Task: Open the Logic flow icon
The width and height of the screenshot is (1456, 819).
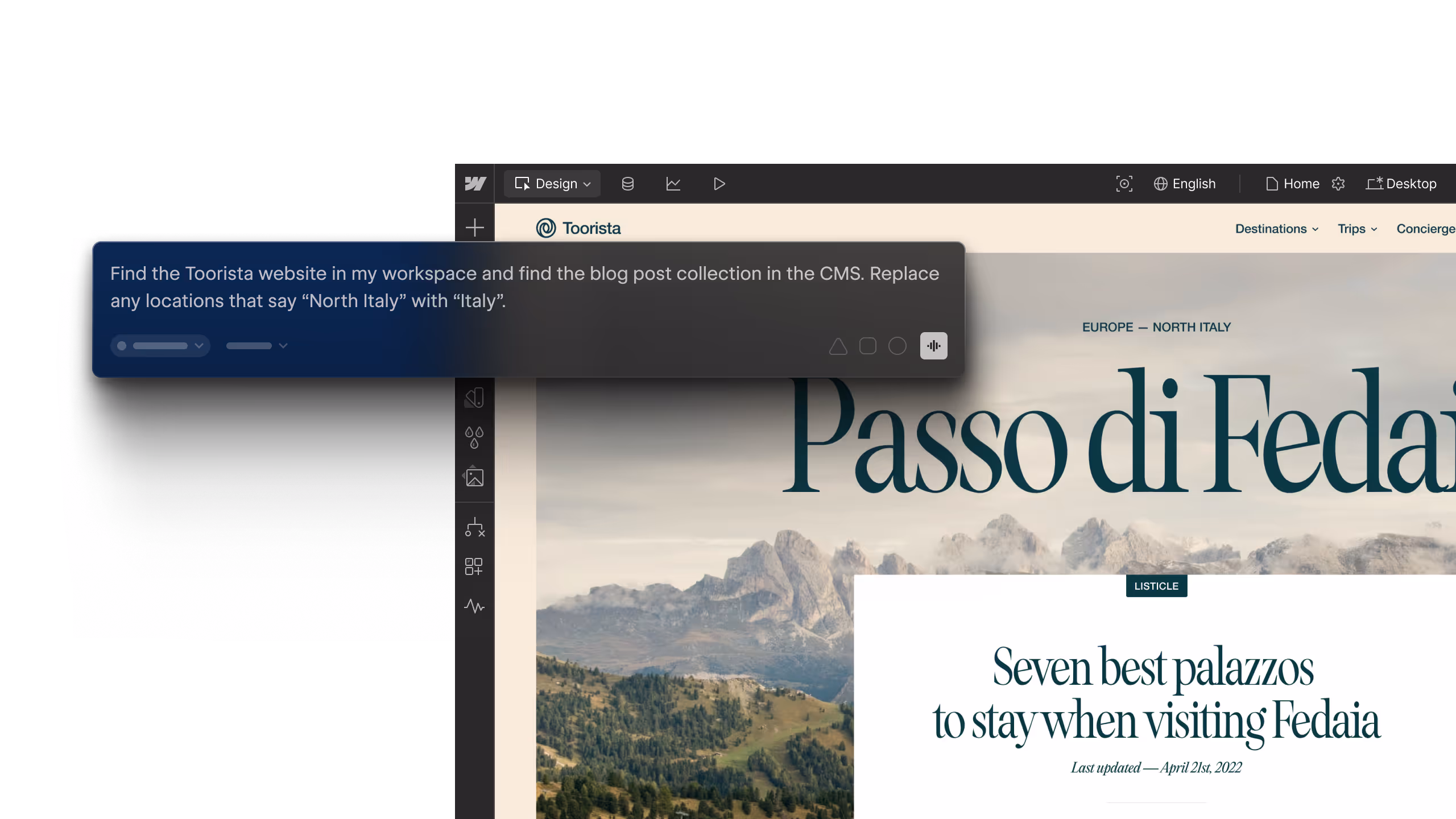Action: point(474,527)
